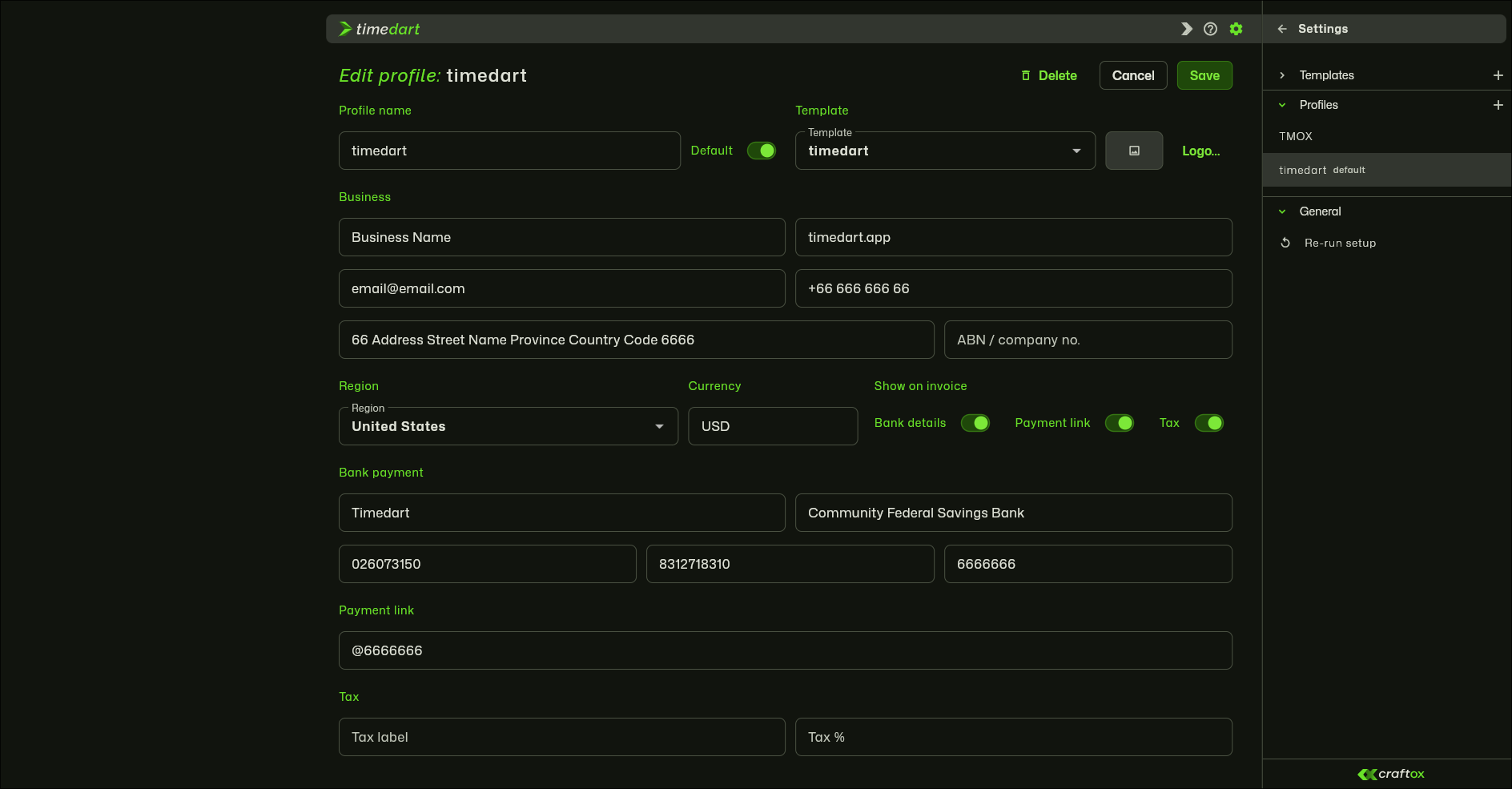
Task: Add a new template with plus icon
Action: [x=1498, y=75]
